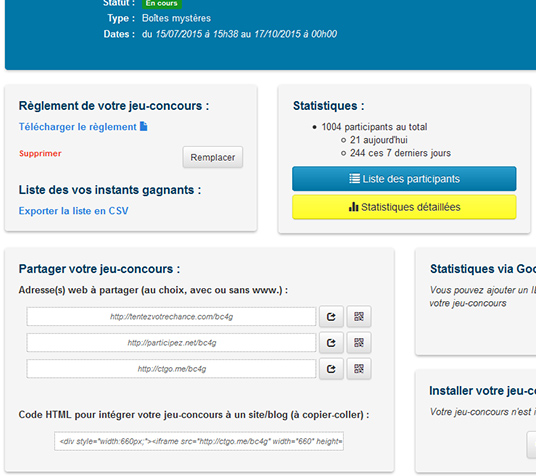Click the '1004 participants au total' text
The width and height of the screenshot is (536, 476).
(x=374, y=127)
